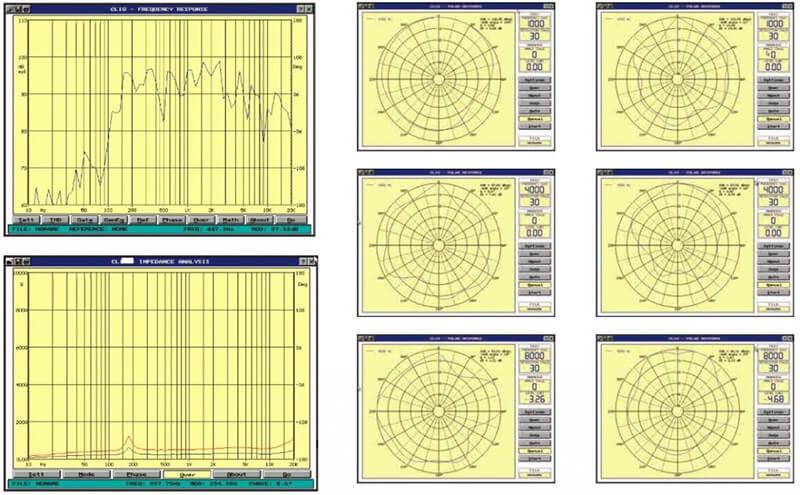The height and width of the screenshot is (495, 800).
Task: Toggle highlighted Over button in Impedance Analysis
Action: pyautogui.click(x=187, y=475)
